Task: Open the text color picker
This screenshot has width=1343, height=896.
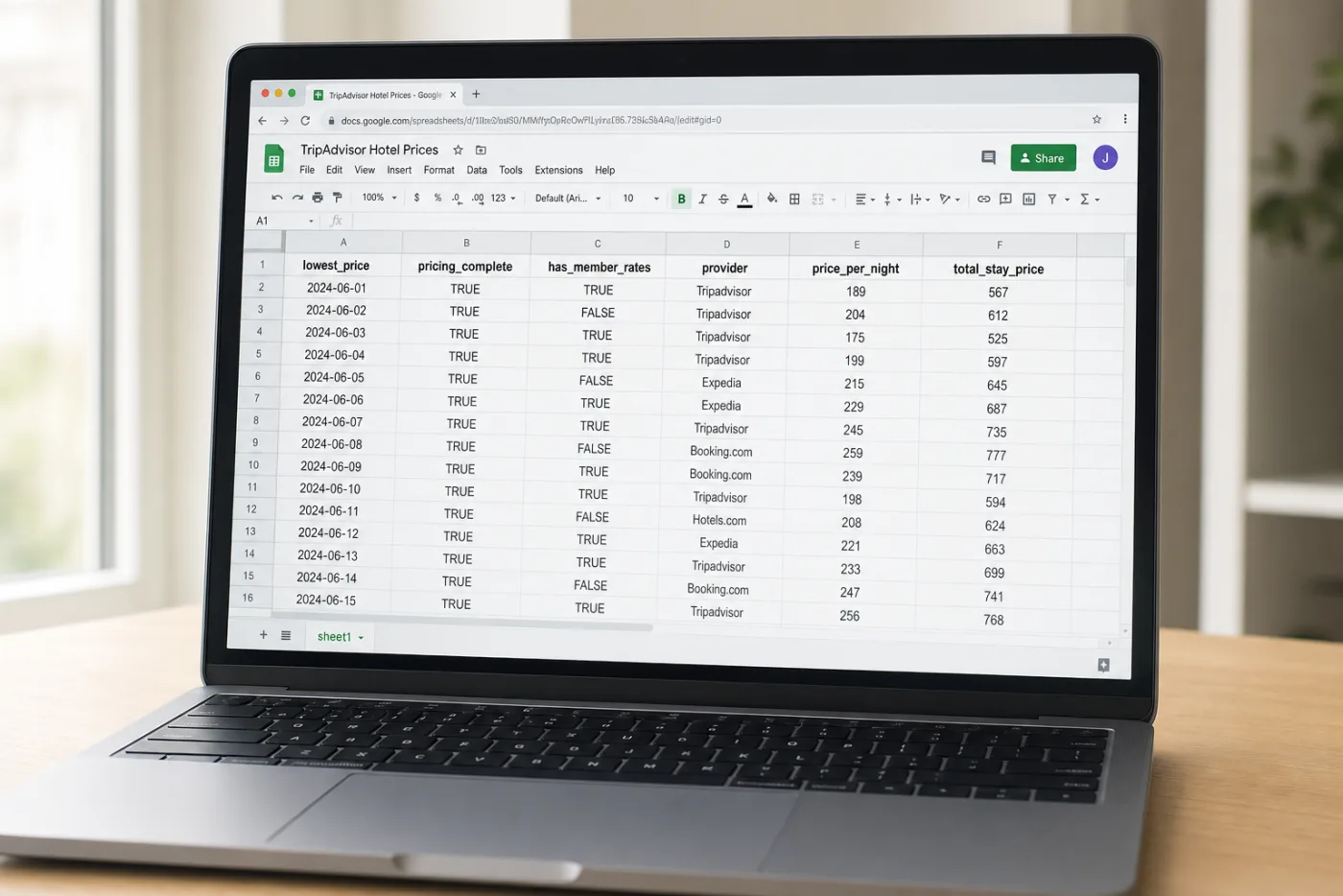Action: pos(744,200)
